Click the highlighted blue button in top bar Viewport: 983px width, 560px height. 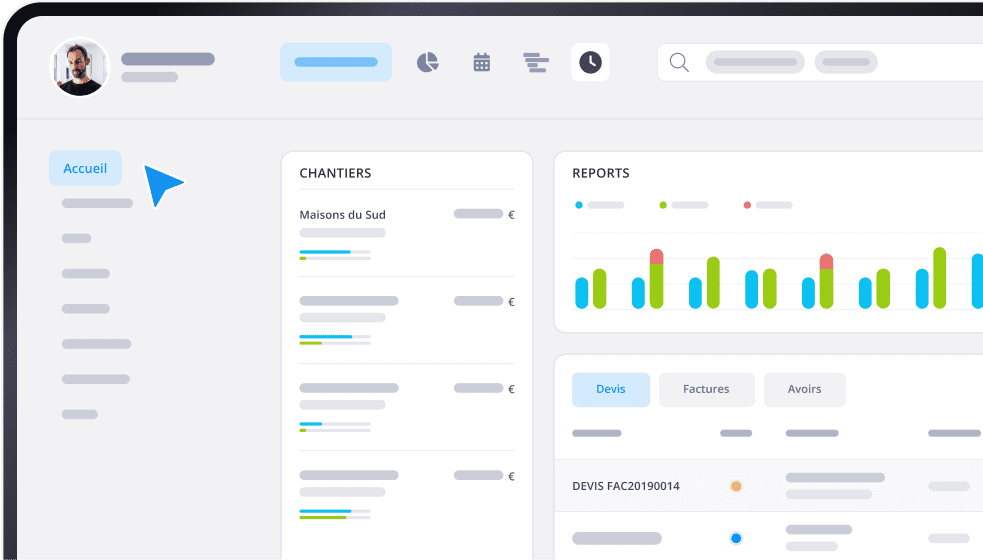pyautogui.click(x=335, y=62)
